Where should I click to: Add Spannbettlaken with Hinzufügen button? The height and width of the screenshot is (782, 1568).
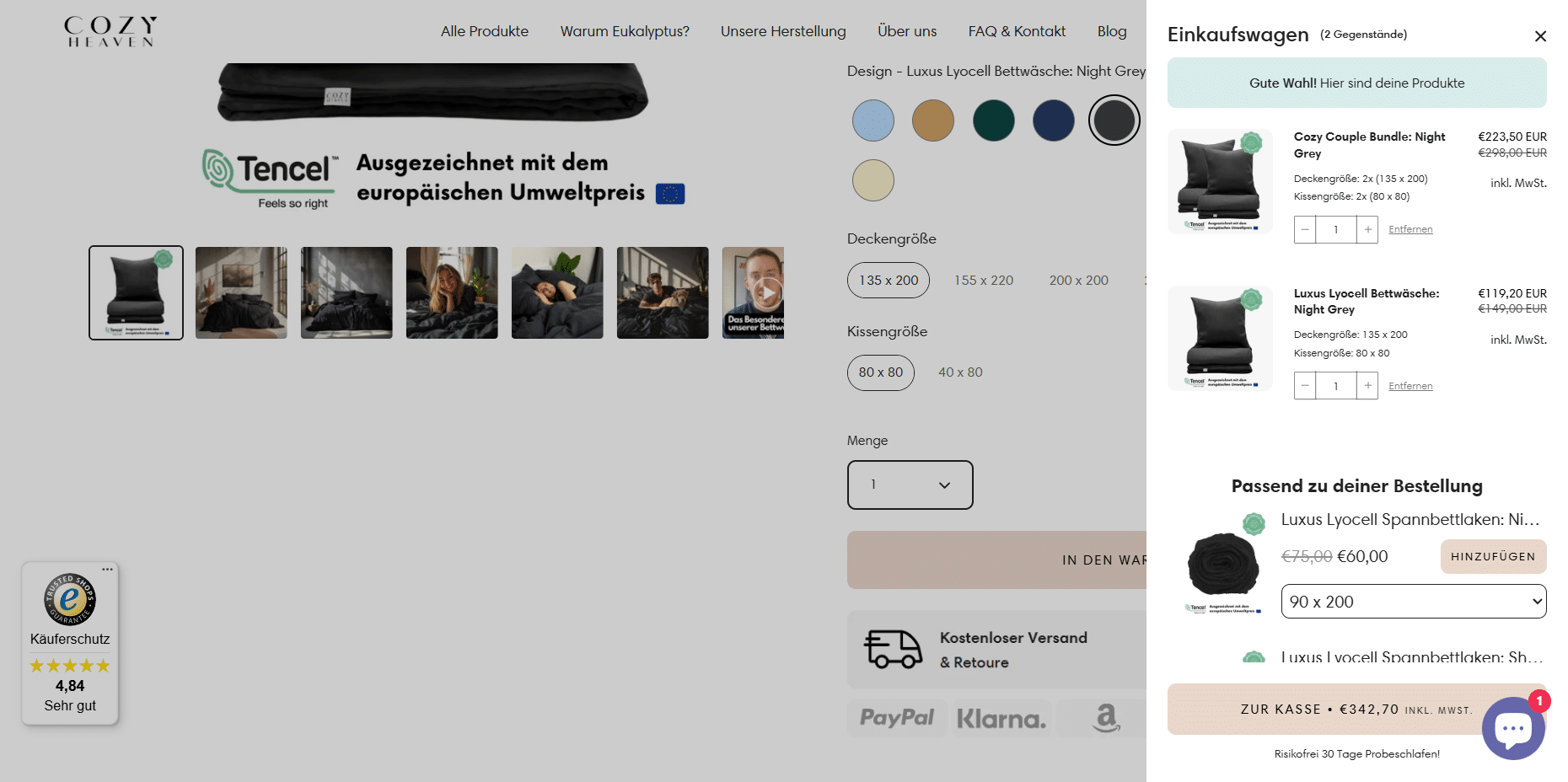click(1493, 557)
